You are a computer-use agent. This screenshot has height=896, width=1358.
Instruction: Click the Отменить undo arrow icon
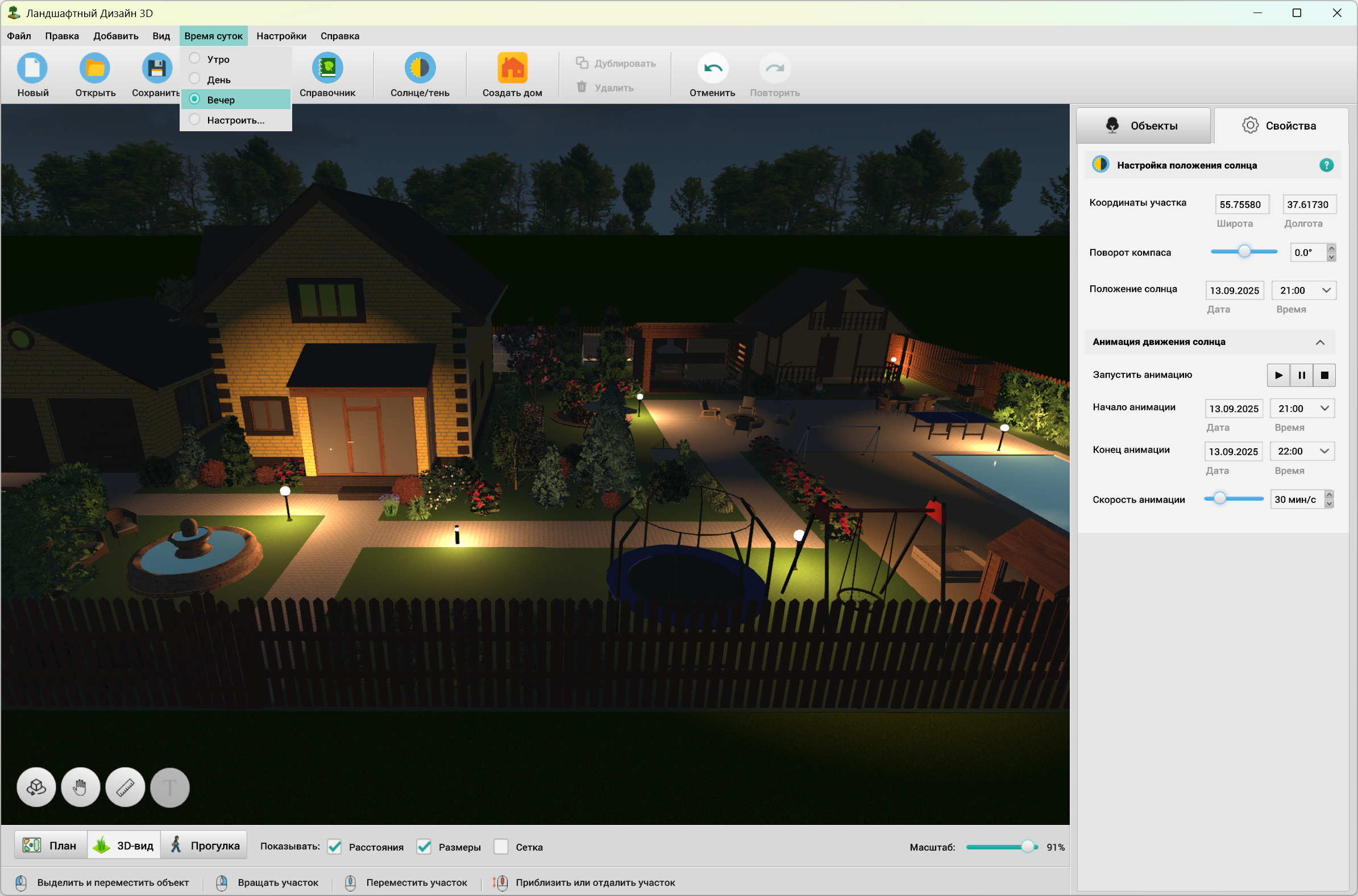712,68
